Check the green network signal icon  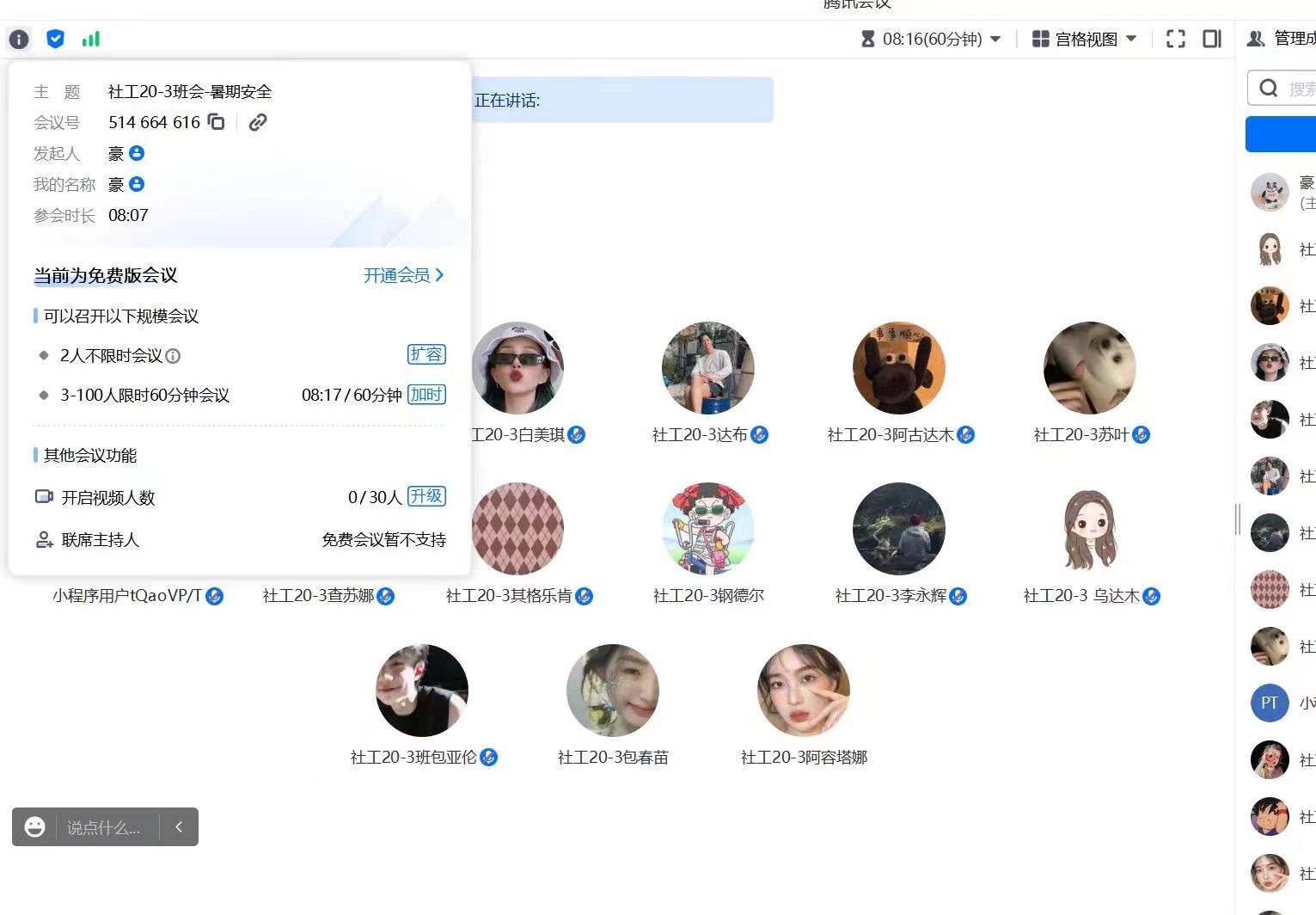[x=91, y=39]
